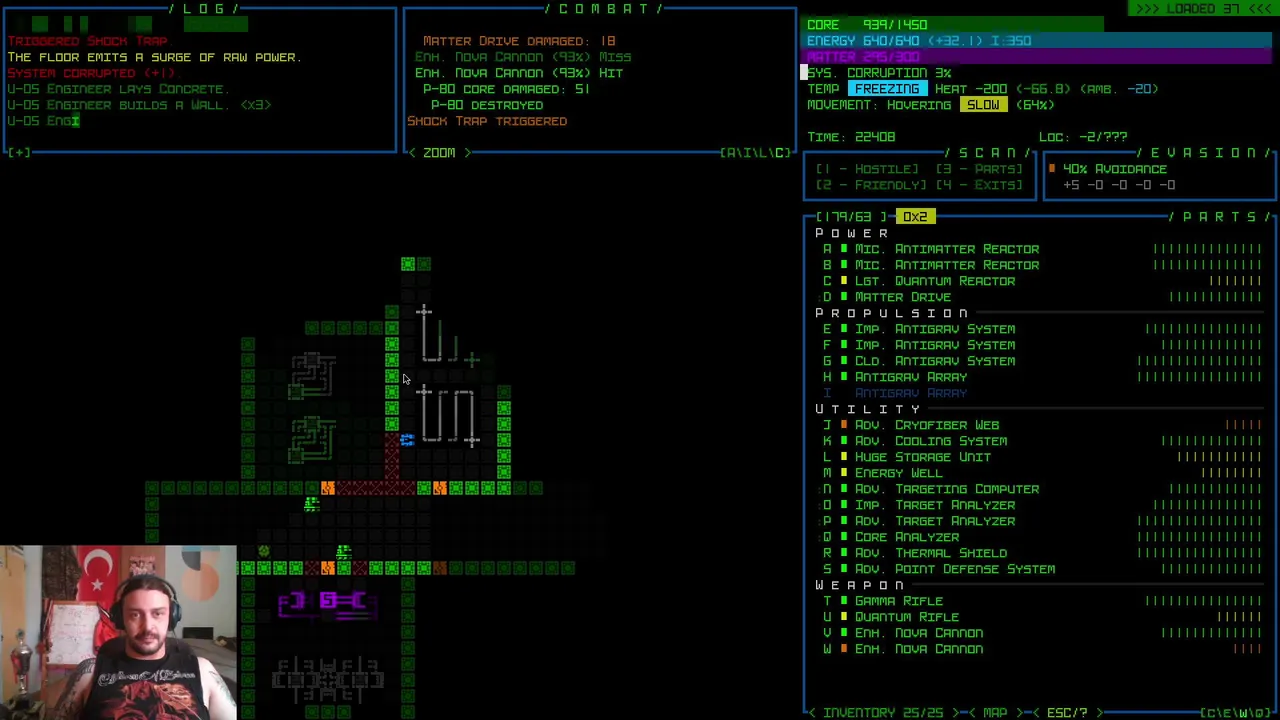
Task: Click the lower gray machine outline in the left room
Action: [311, 440]
